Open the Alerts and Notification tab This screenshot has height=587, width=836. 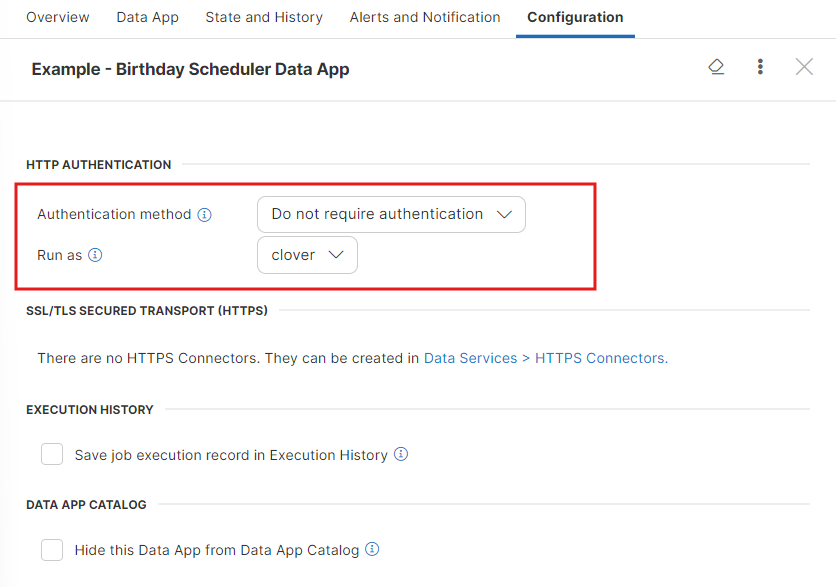424,17
